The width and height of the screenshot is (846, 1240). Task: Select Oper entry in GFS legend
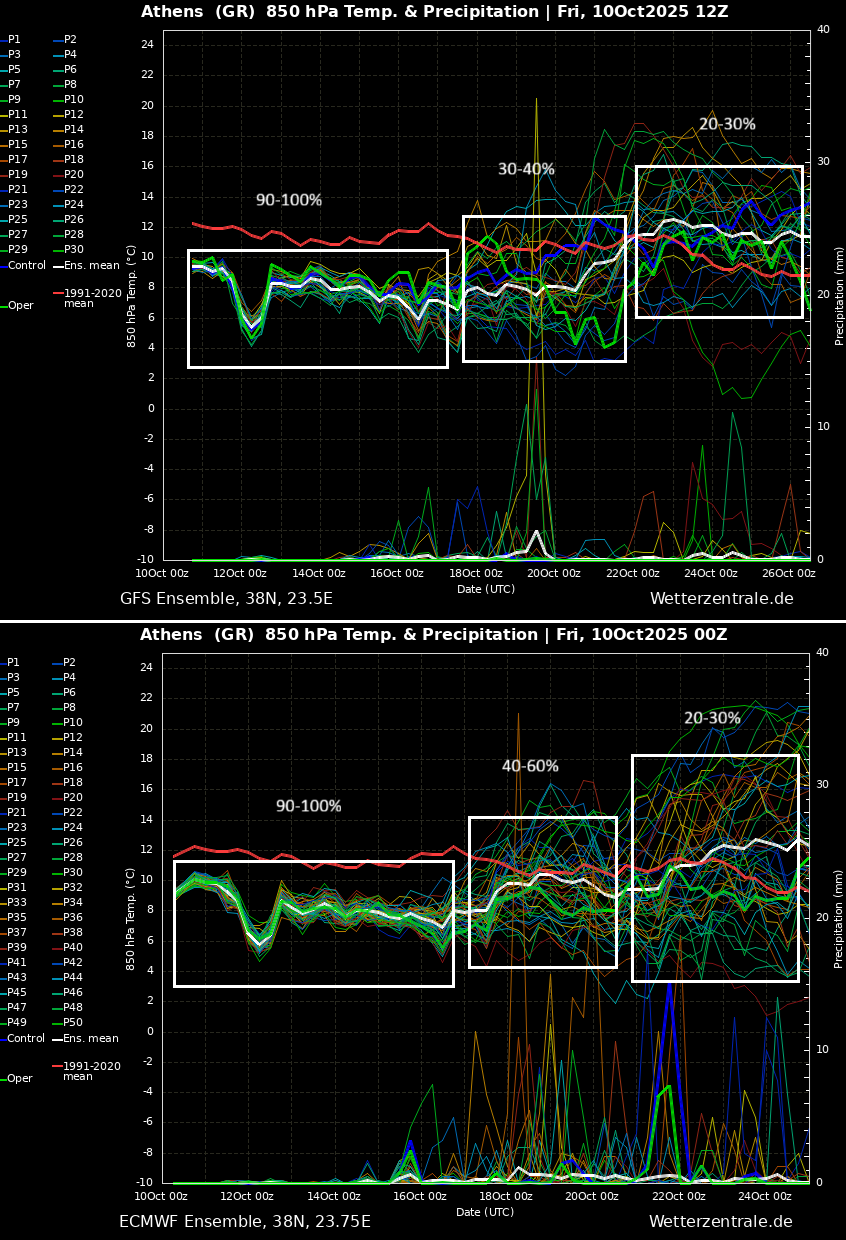pyautogui.click(x=20, y=306)
